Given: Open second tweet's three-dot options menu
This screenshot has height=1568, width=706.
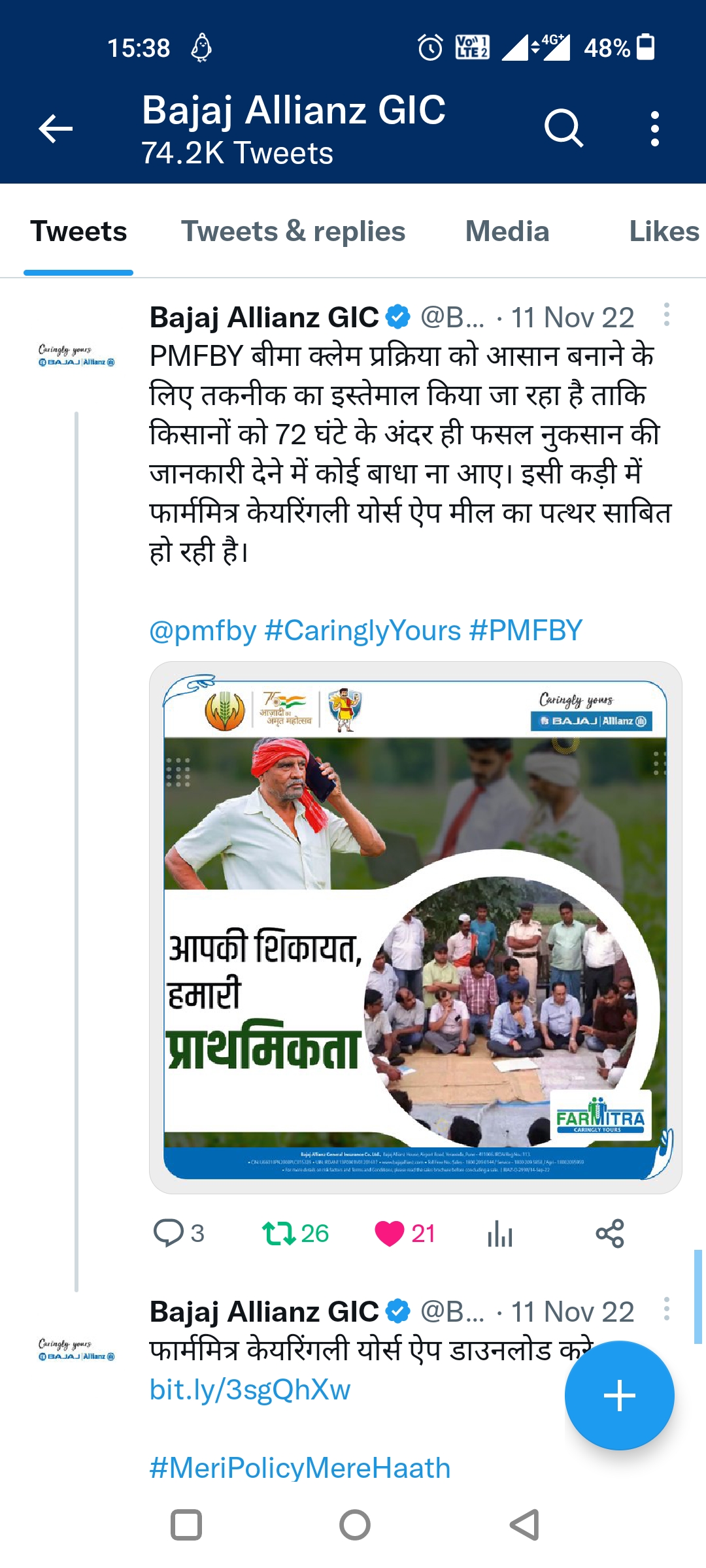Looking at the screenshot, I should point(666,1309).
